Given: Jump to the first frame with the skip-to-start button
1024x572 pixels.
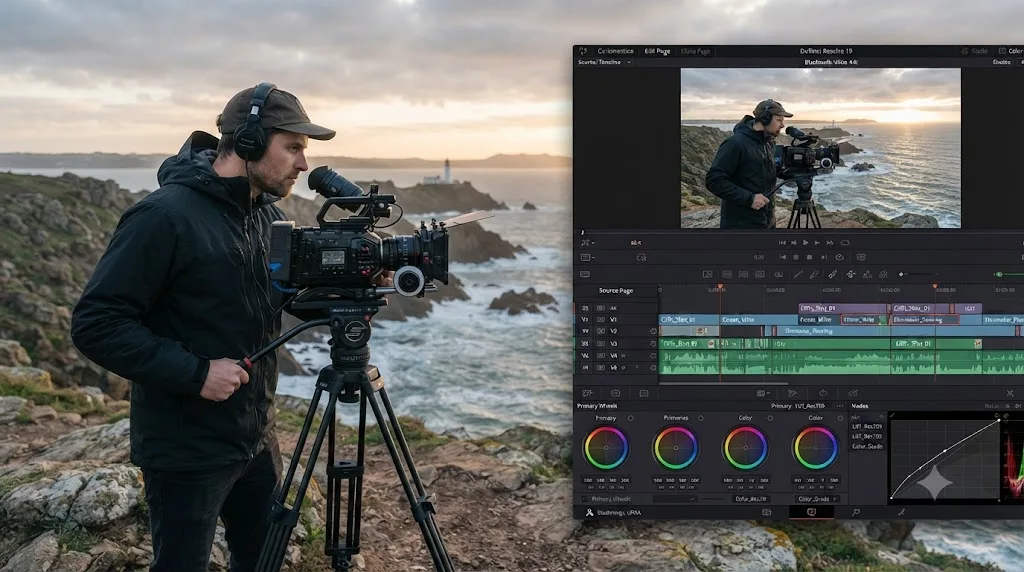Looking at the screenshot, I should (x=782, y=242).
